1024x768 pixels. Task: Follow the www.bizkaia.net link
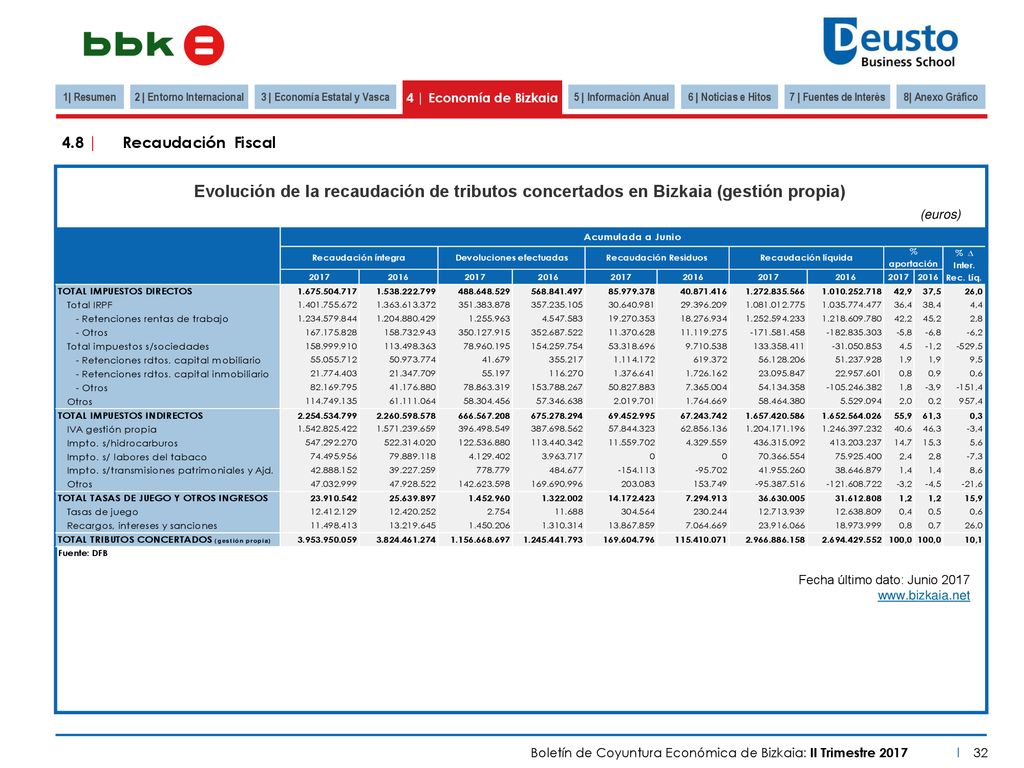tap(923, 596)
